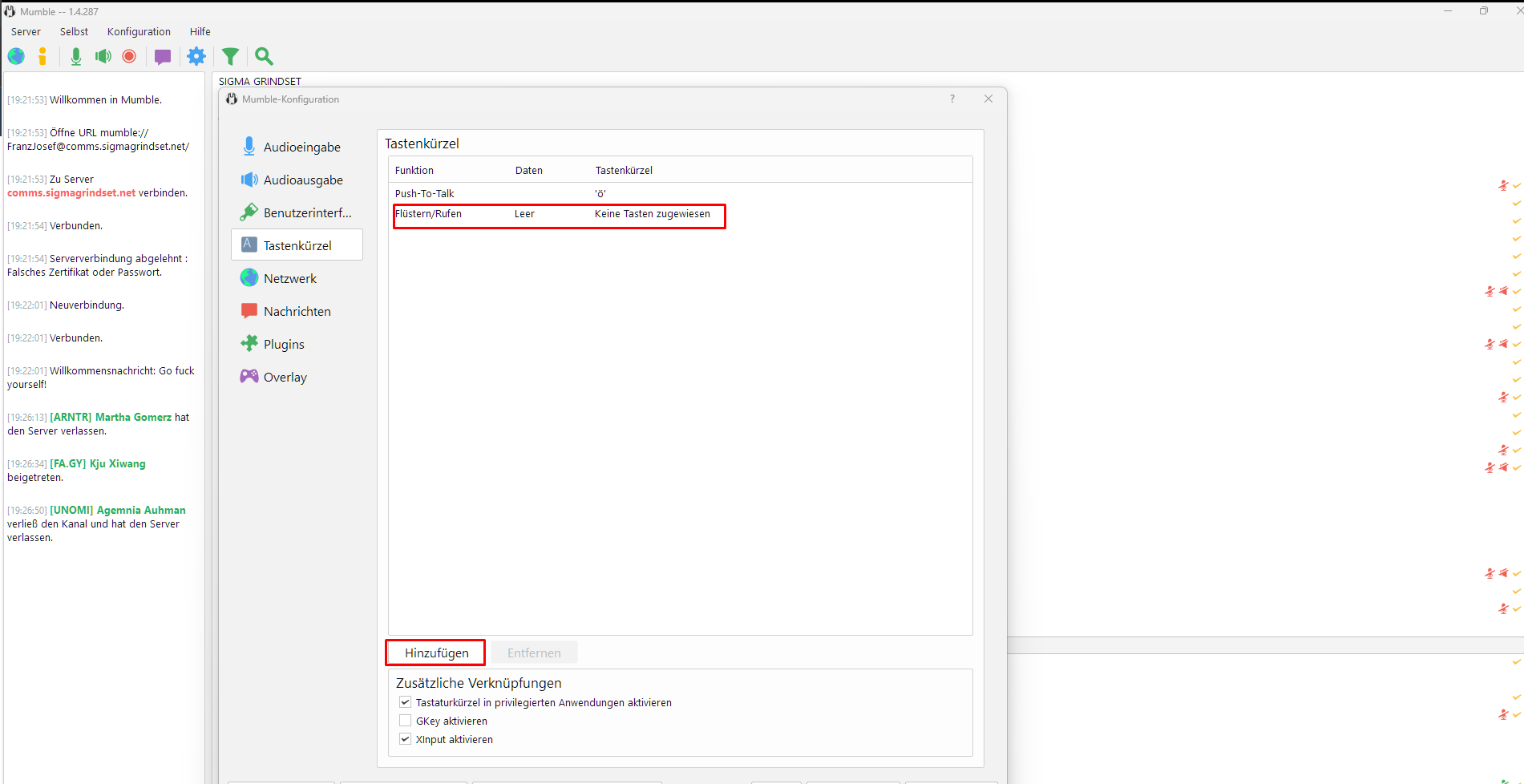The width and height of the screenshot is (1524, 784).
Task: Open the Netzwerk settings page
Action: coord(297,278)
